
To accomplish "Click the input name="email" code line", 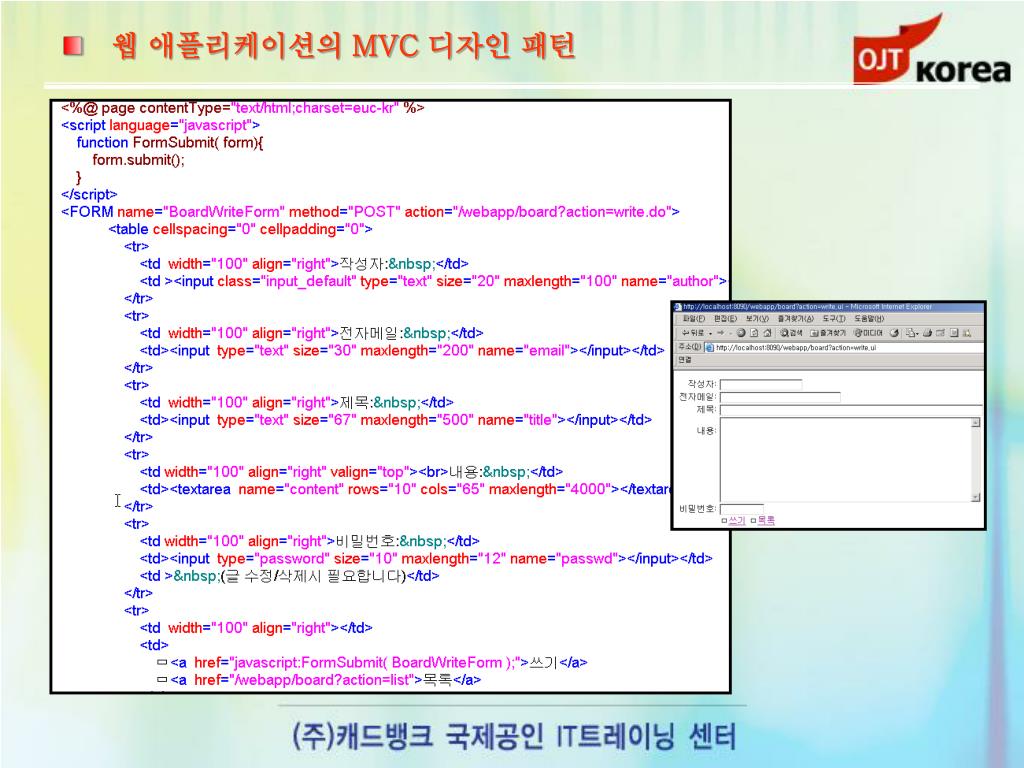I will pyautogui.click(x=402, y=351).
